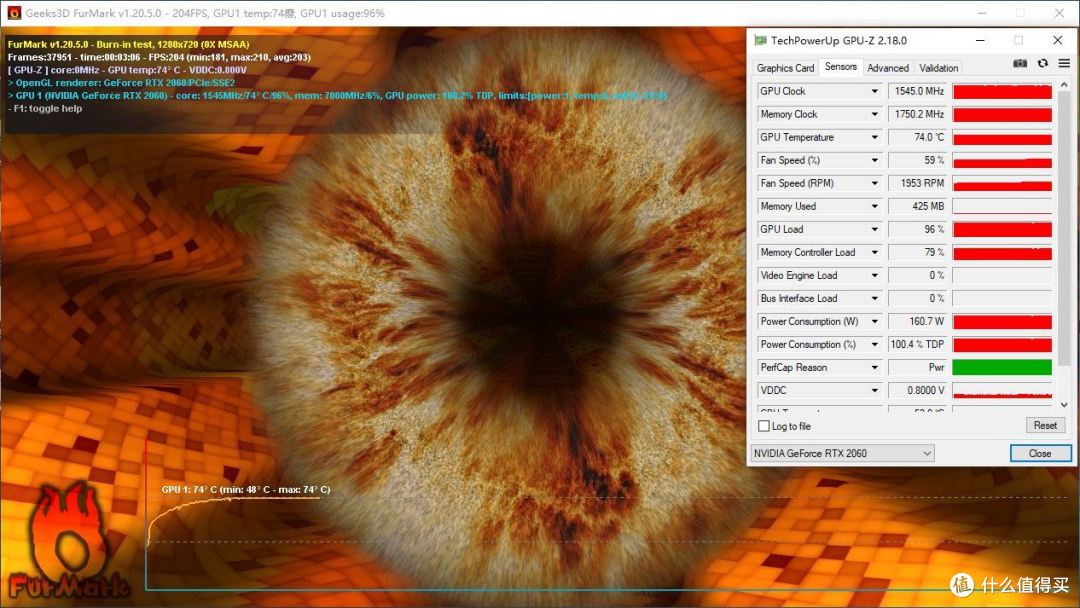
Task: Switch to the Advanced tab
Action: [888, 67]
